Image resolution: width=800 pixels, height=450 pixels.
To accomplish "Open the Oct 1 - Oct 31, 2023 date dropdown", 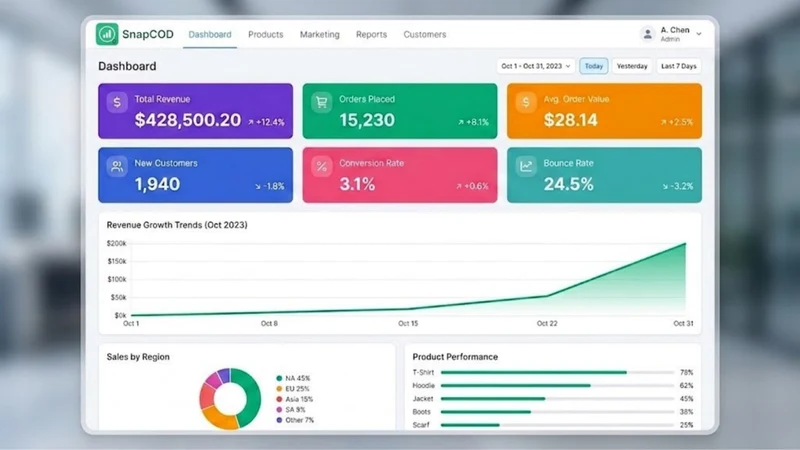I will coord(535,66).
